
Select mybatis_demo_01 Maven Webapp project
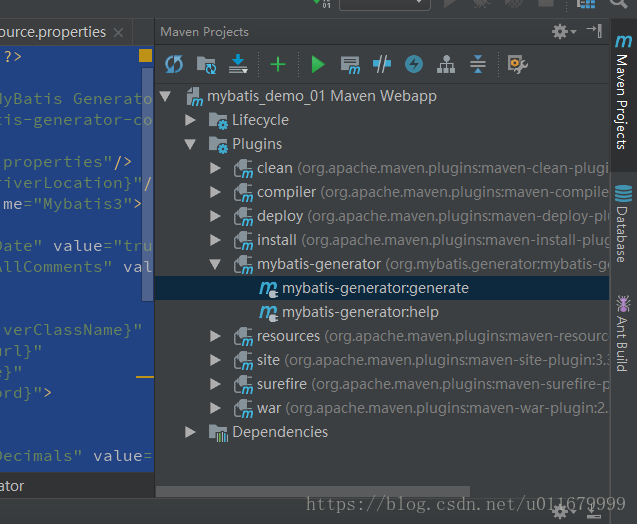382,96
